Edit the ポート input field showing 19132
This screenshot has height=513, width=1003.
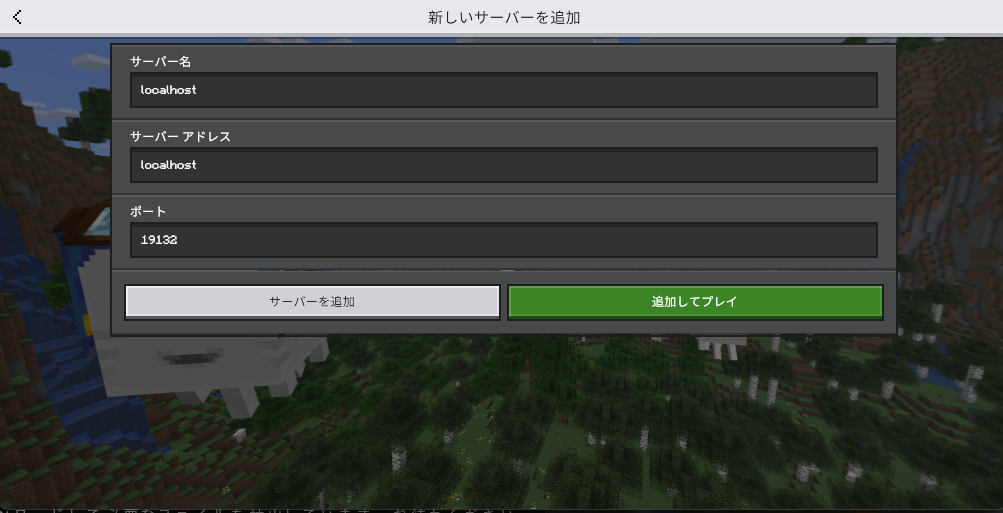503,240
